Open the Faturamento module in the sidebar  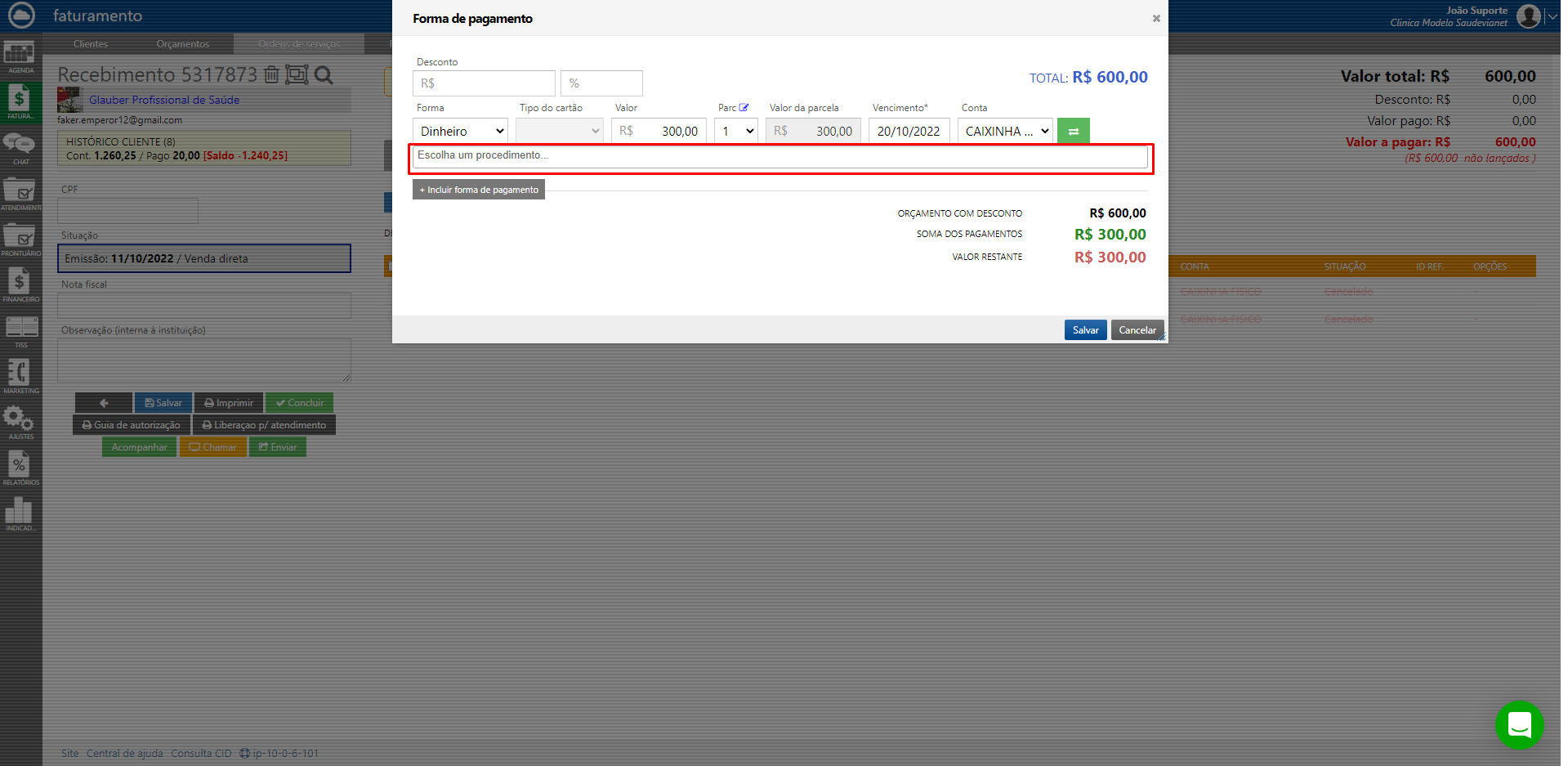pyautogui.click(x=20, y=103)
